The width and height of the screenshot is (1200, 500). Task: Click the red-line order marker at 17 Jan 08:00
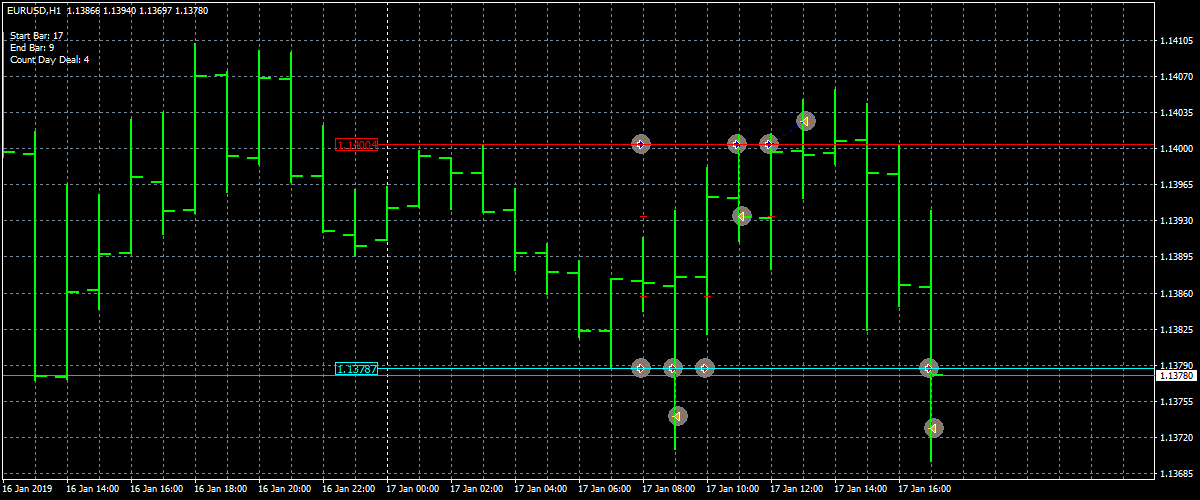click(x=641, y=144)
